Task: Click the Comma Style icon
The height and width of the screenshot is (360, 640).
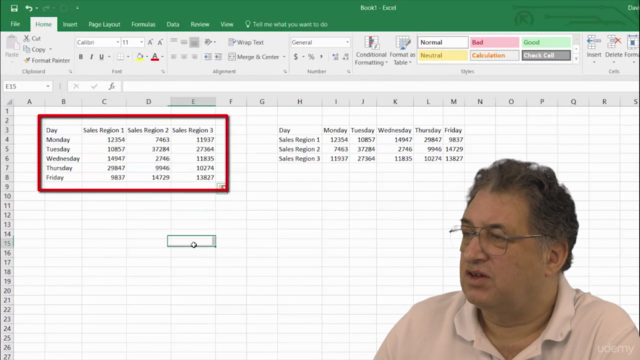Action: (321, 57)
